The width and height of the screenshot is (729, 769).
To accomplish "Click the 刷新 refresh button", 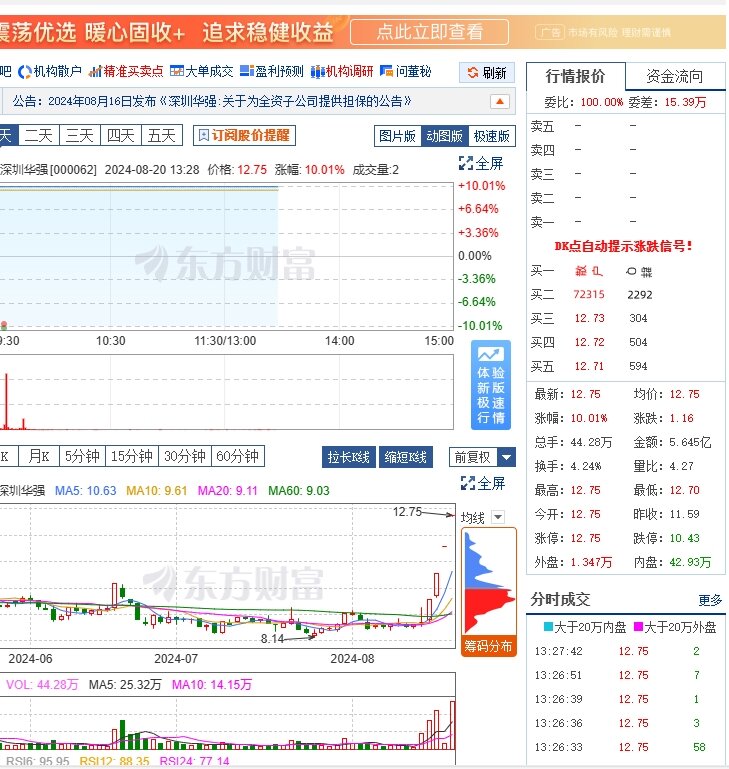I will pos(487,73).
